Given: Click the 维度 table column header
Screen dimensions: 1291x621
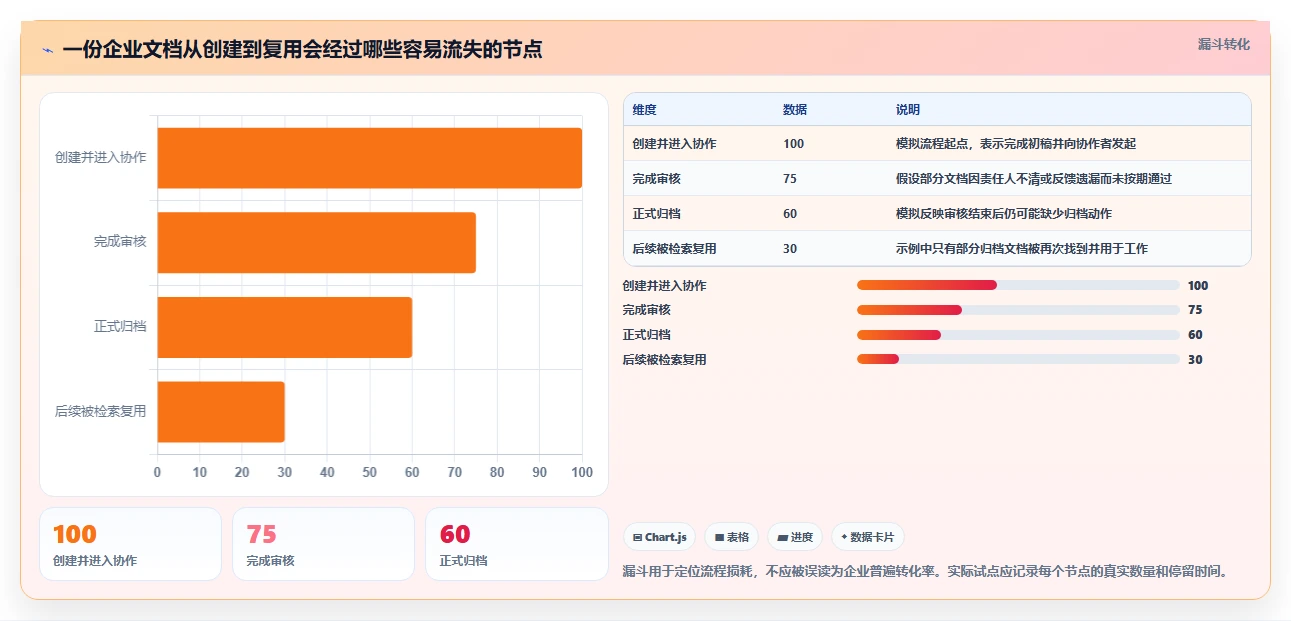Looking at the screenshot, I should click(645, 110).
